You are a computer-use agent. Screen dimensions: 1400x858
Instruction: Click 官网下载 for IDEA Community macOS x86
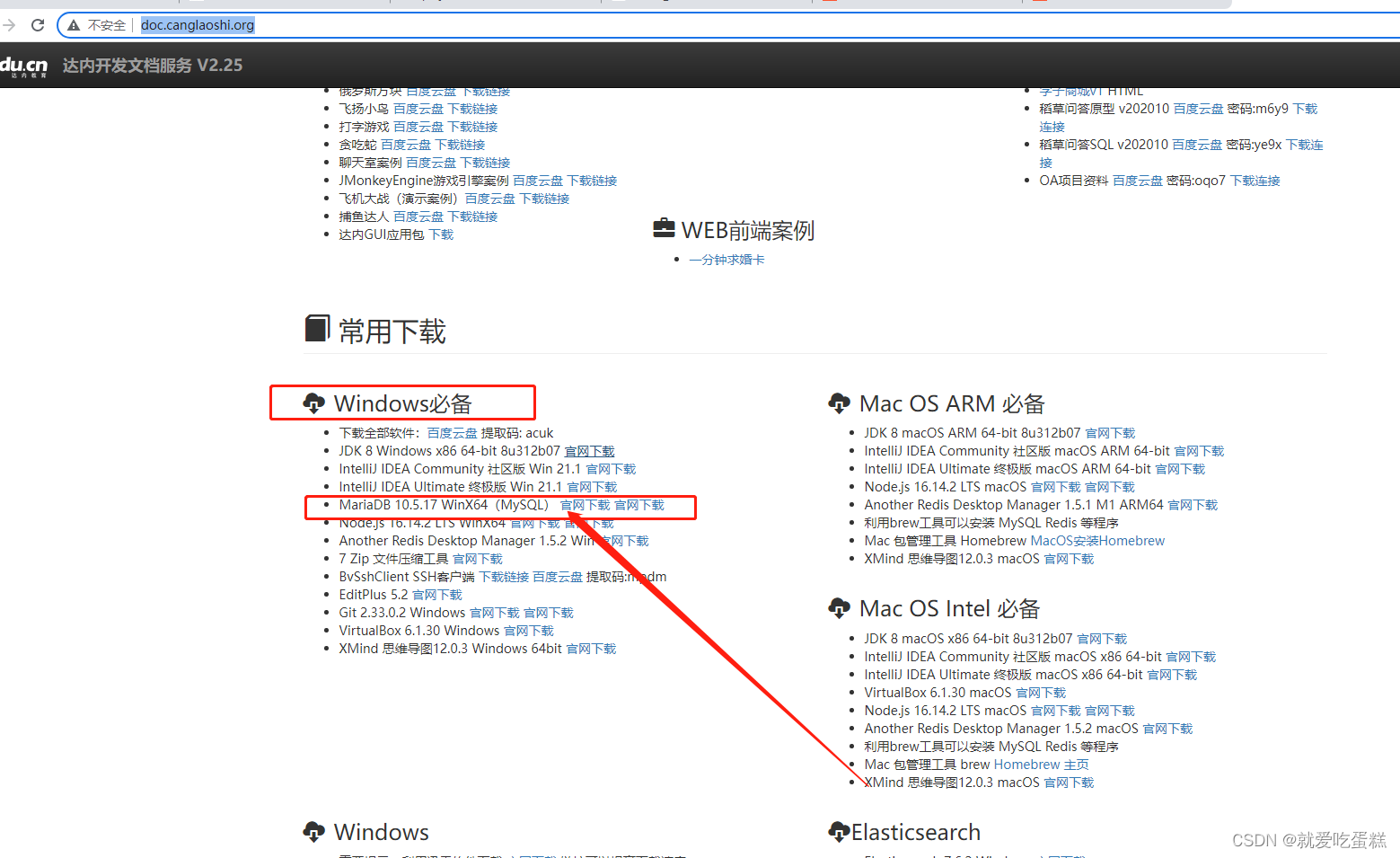click(1191, 657)
